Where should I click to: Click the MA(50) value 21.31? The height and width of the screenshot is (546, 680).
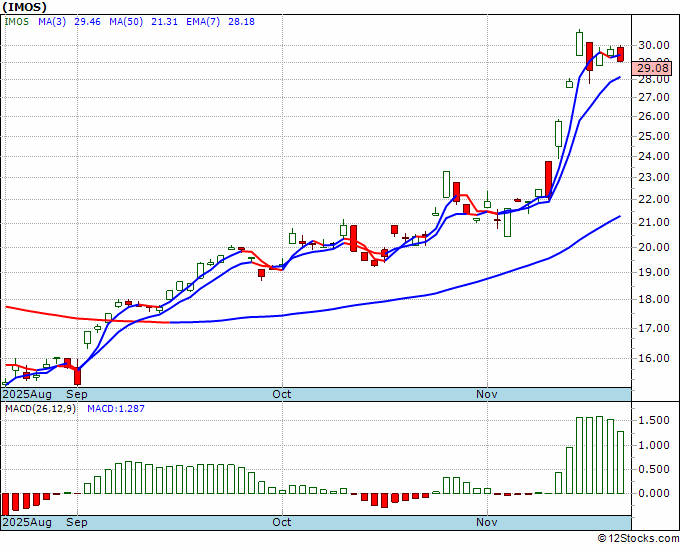click(164, 22)
